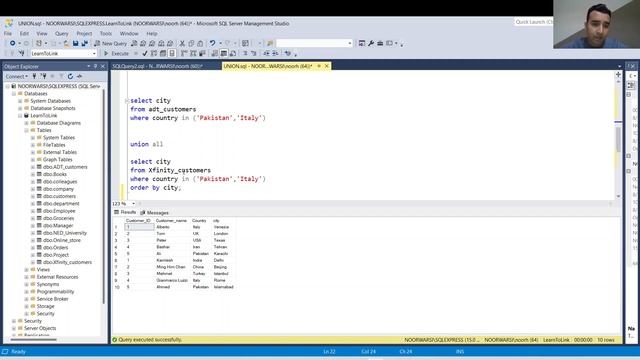Click the Copy icon in toolbar
This screenshot has height=360, width=640.
point(191,43)
